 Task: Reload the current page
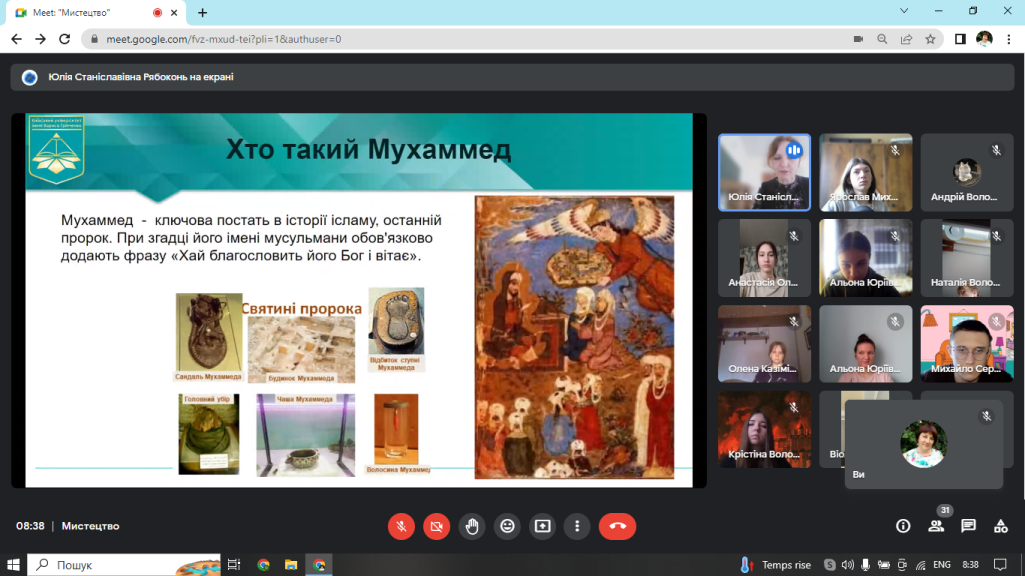(65, 39)
